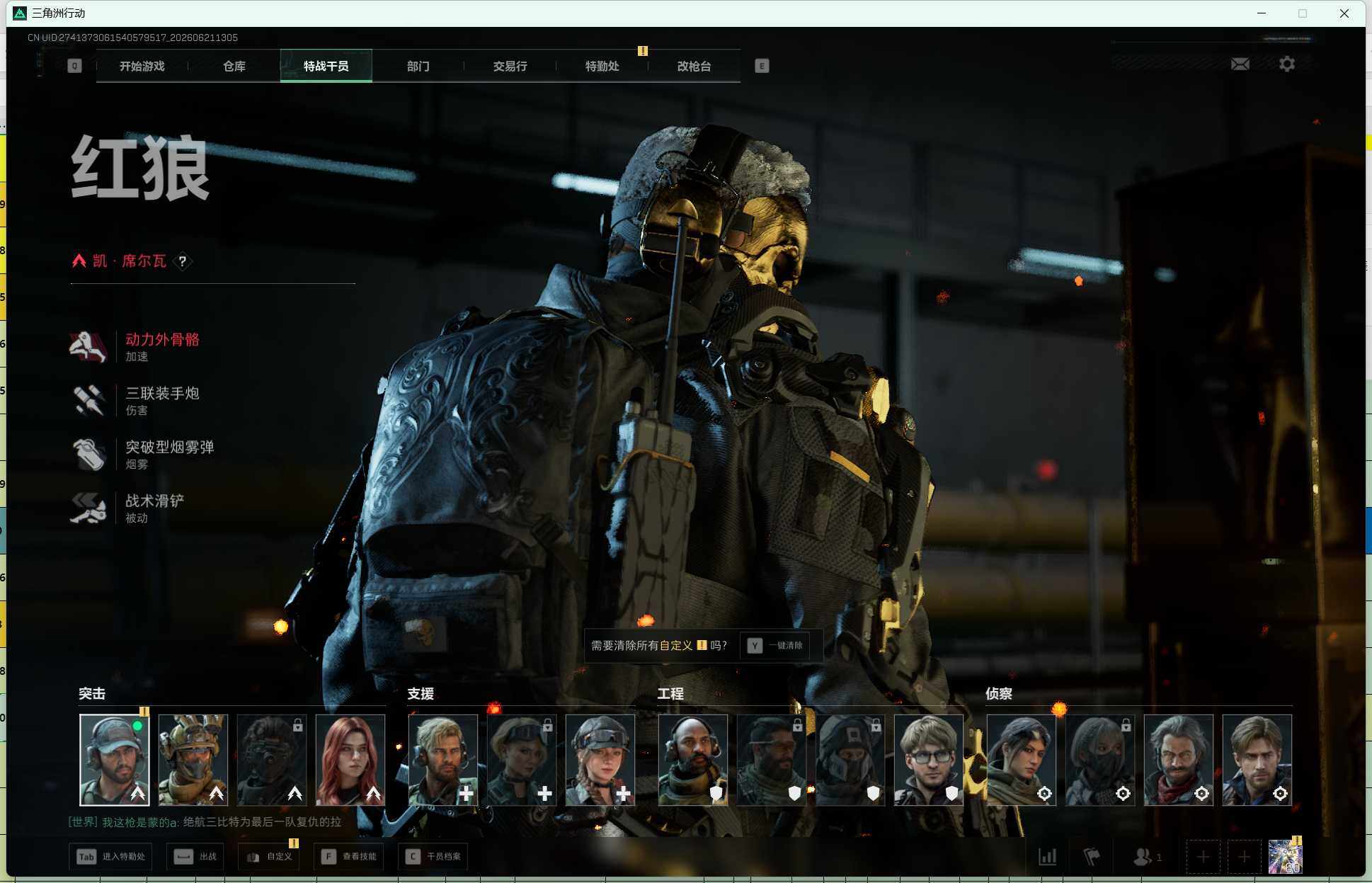Select the braided-hair helmeted 支援 operator
1372x883 pixels.
600,760
